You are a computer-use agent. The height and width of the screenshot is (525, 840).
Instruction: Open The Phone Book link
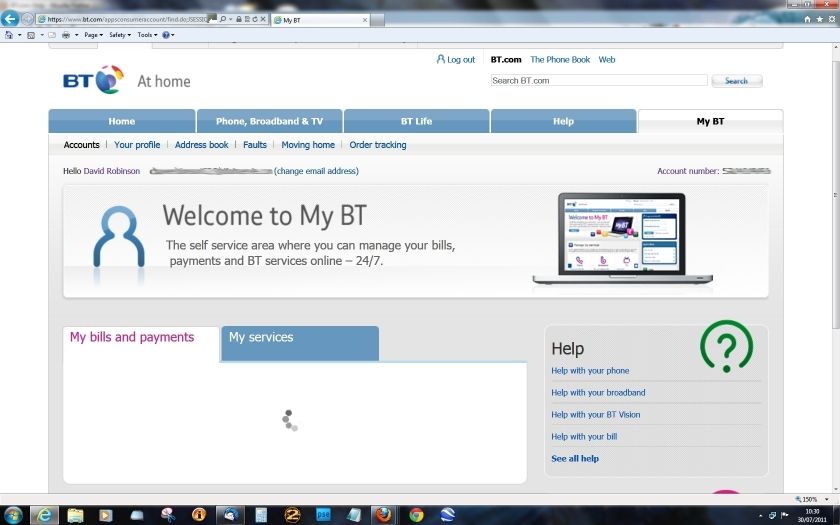pos(560,59)
